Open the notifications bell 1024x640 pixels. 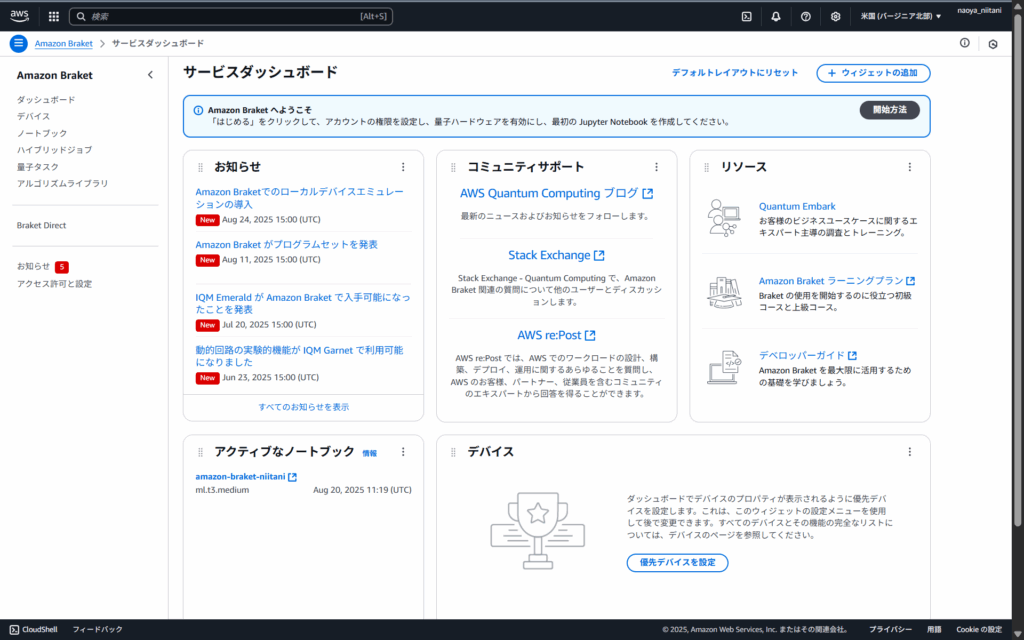pyautogui.click(x=776, y=16)
